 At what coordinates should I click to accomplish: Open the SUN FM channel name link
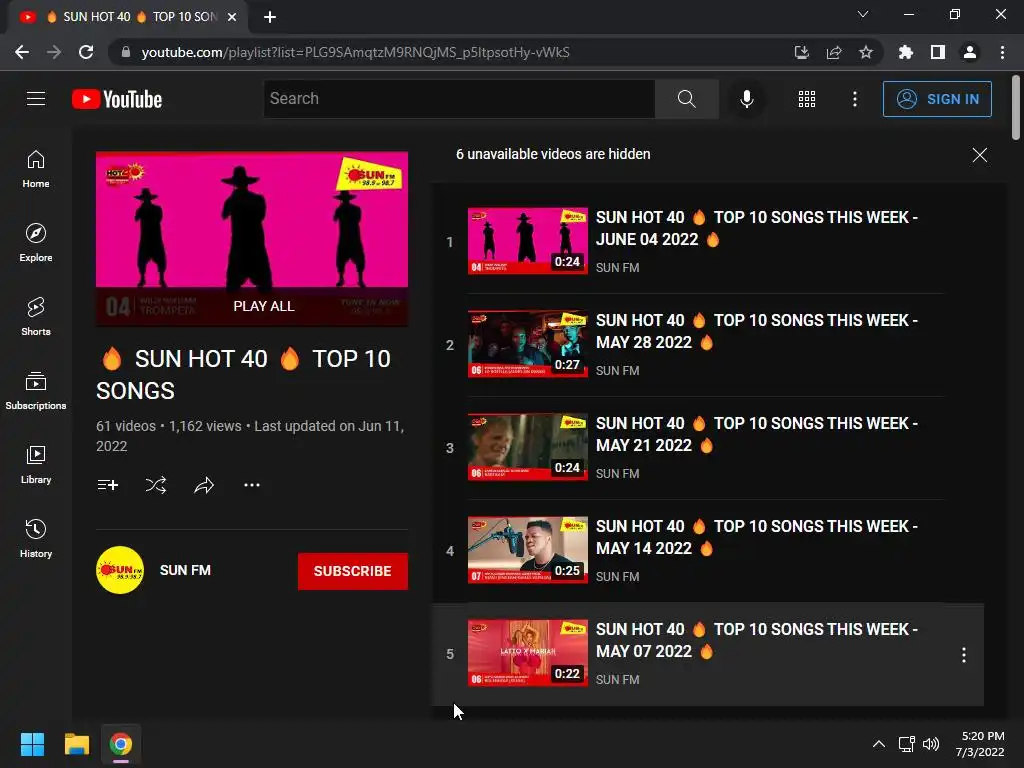[185, 570]
